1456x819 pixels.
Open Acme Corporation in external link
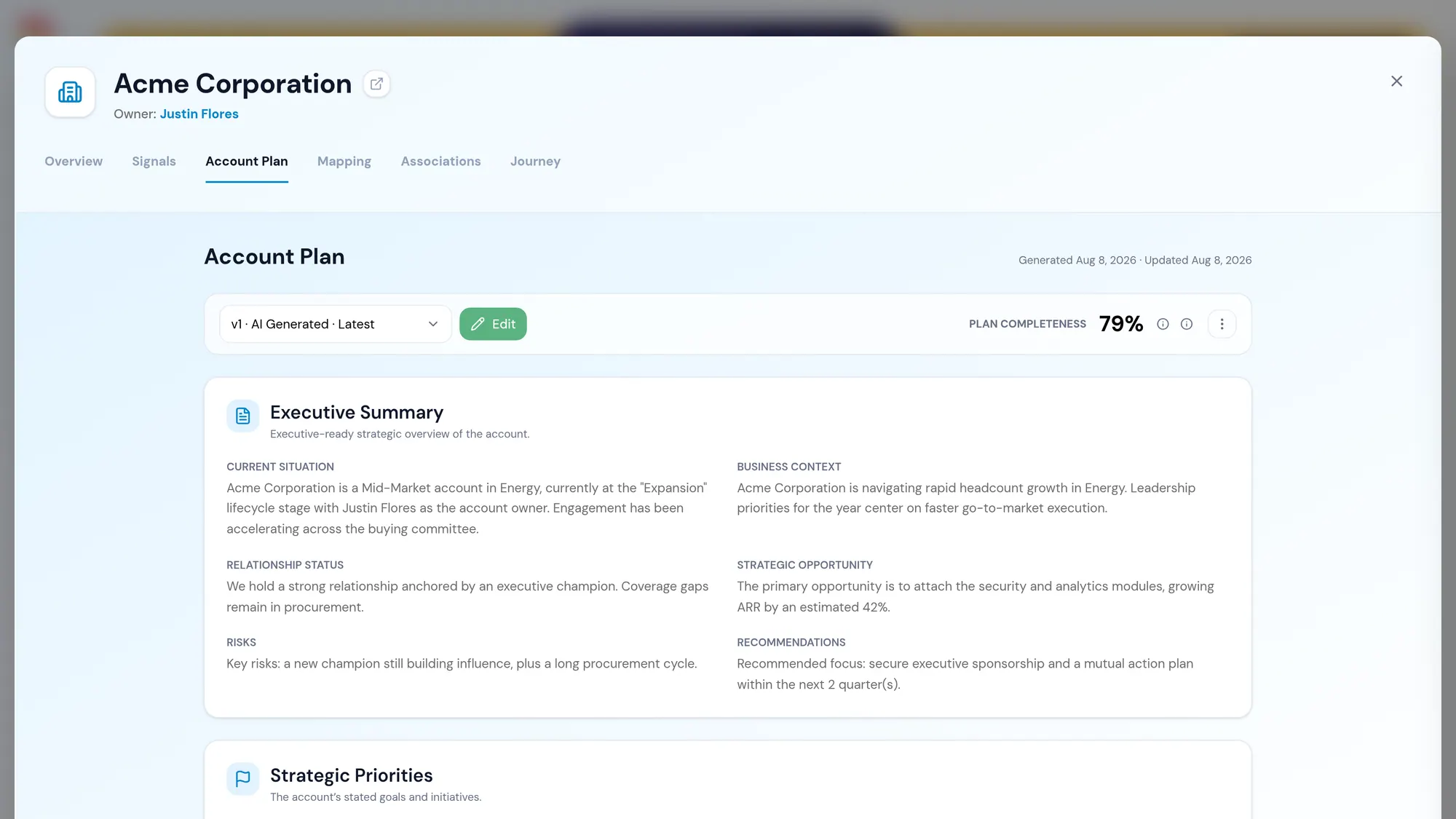[x=376, y=84]
